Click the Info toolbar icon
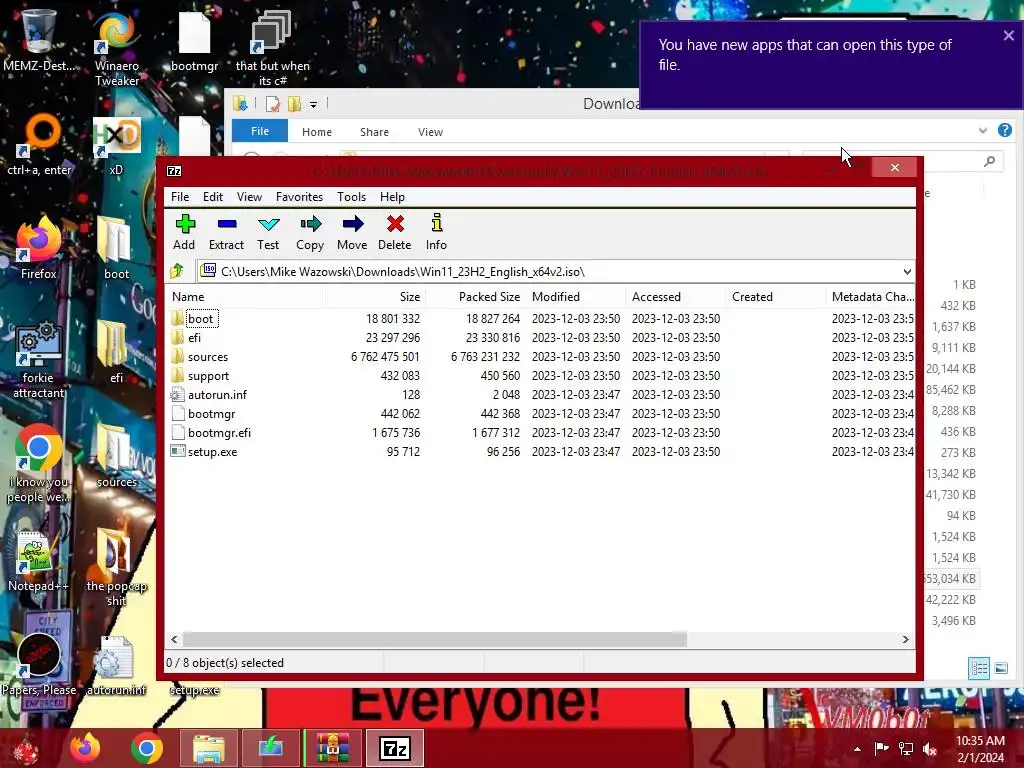 click(436, 223)
